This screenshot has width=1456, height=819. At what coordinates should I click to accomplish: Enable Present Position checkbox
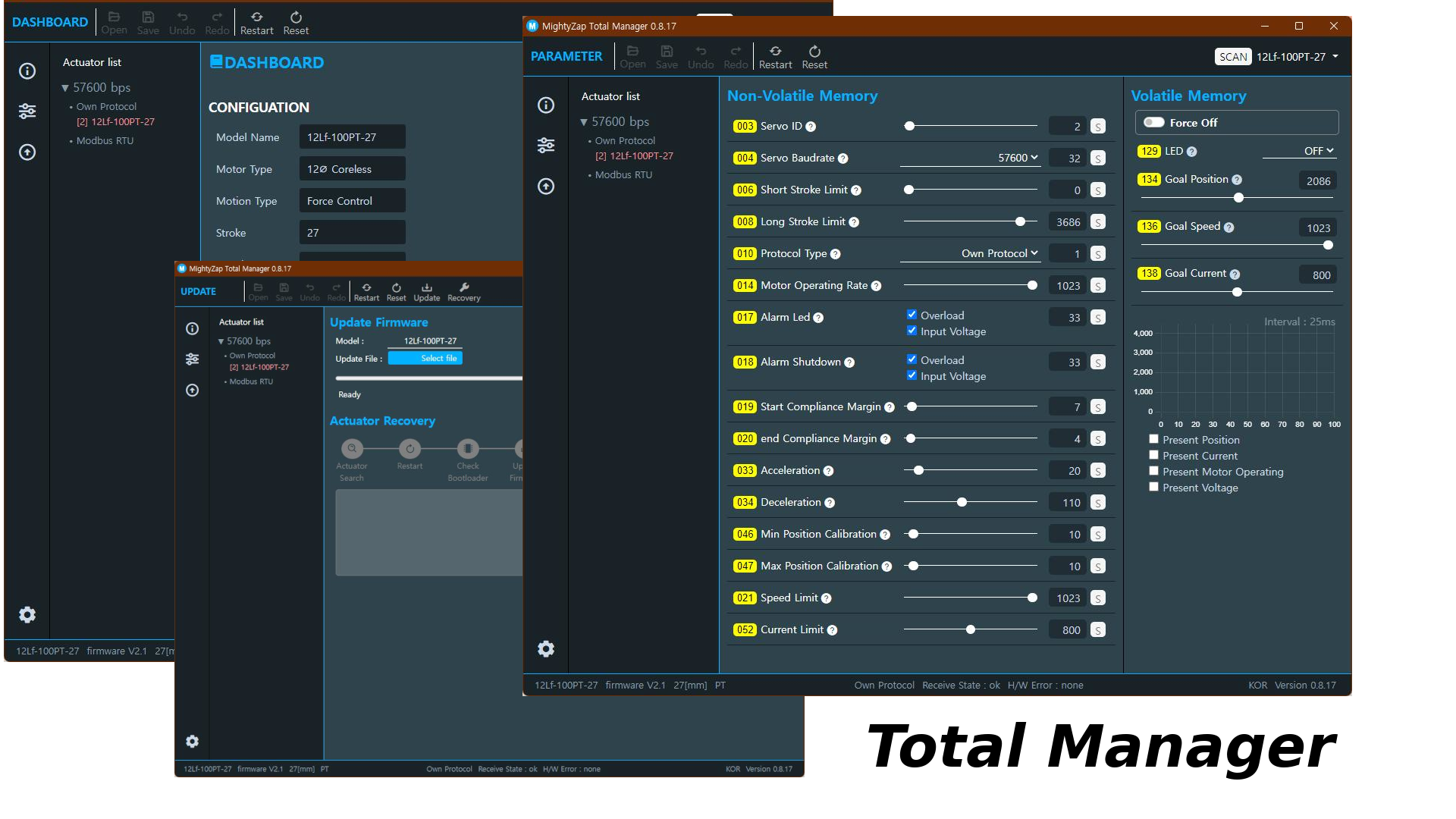click(1153, 439)
